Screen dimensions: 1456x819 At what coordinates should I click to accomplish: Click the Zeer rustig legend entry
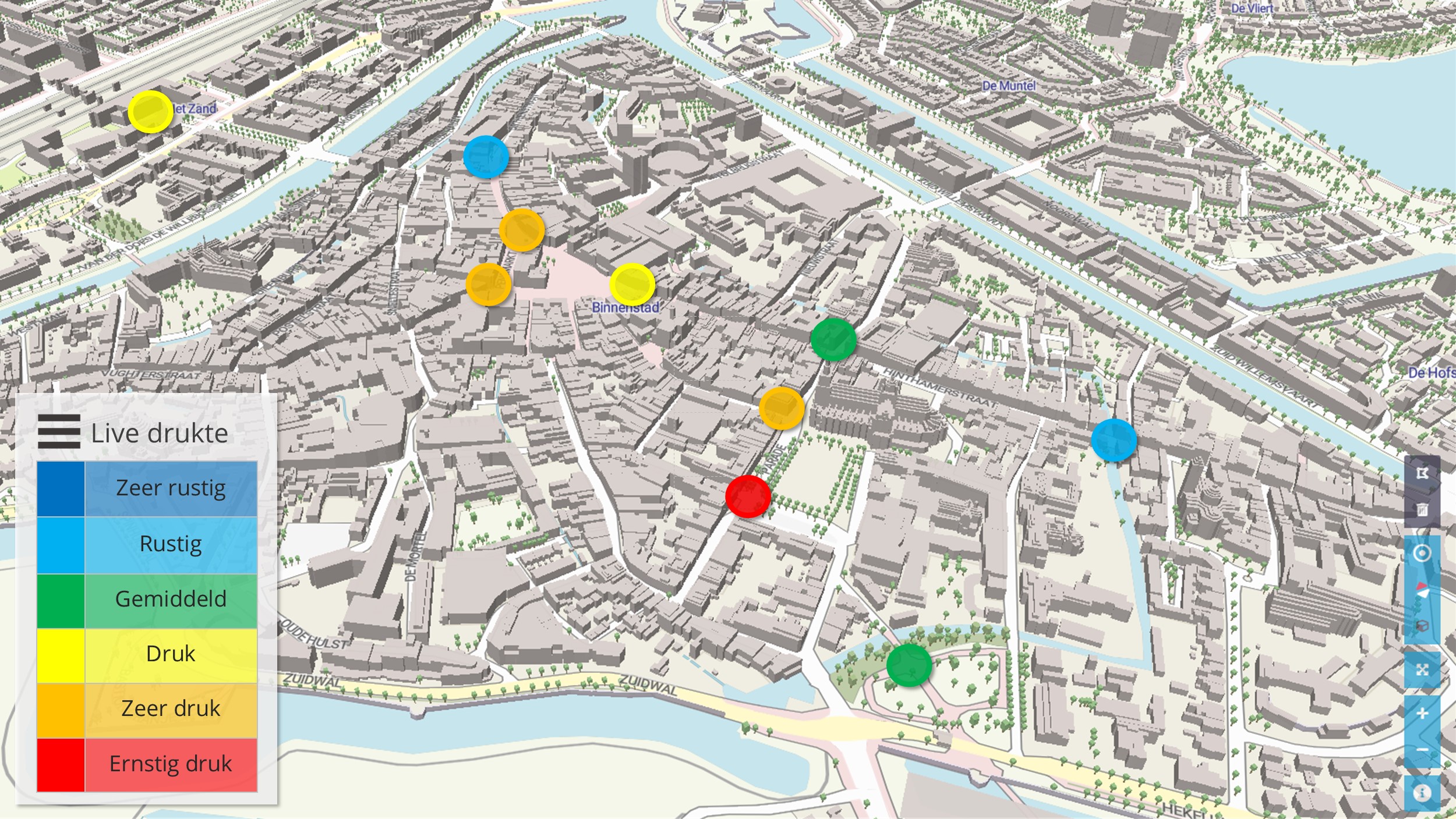[x=171, y=488]
